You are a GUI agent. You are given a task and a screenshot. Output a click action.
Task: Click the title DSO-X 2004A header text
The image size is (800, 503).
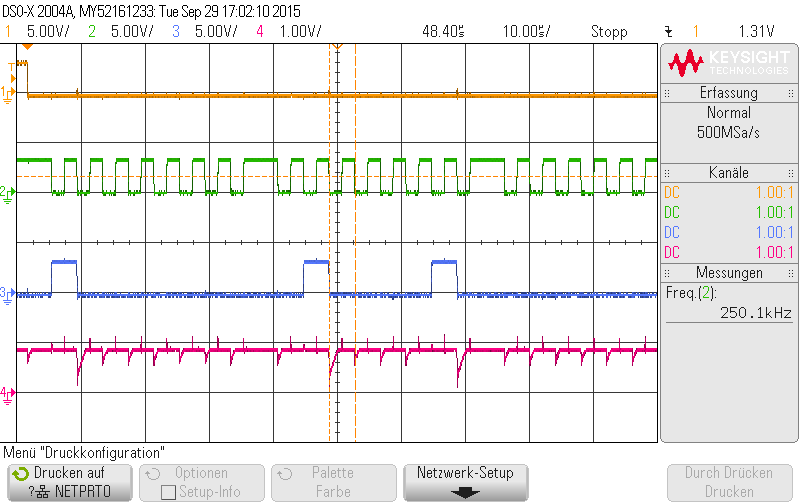click(x=152, y=11)
